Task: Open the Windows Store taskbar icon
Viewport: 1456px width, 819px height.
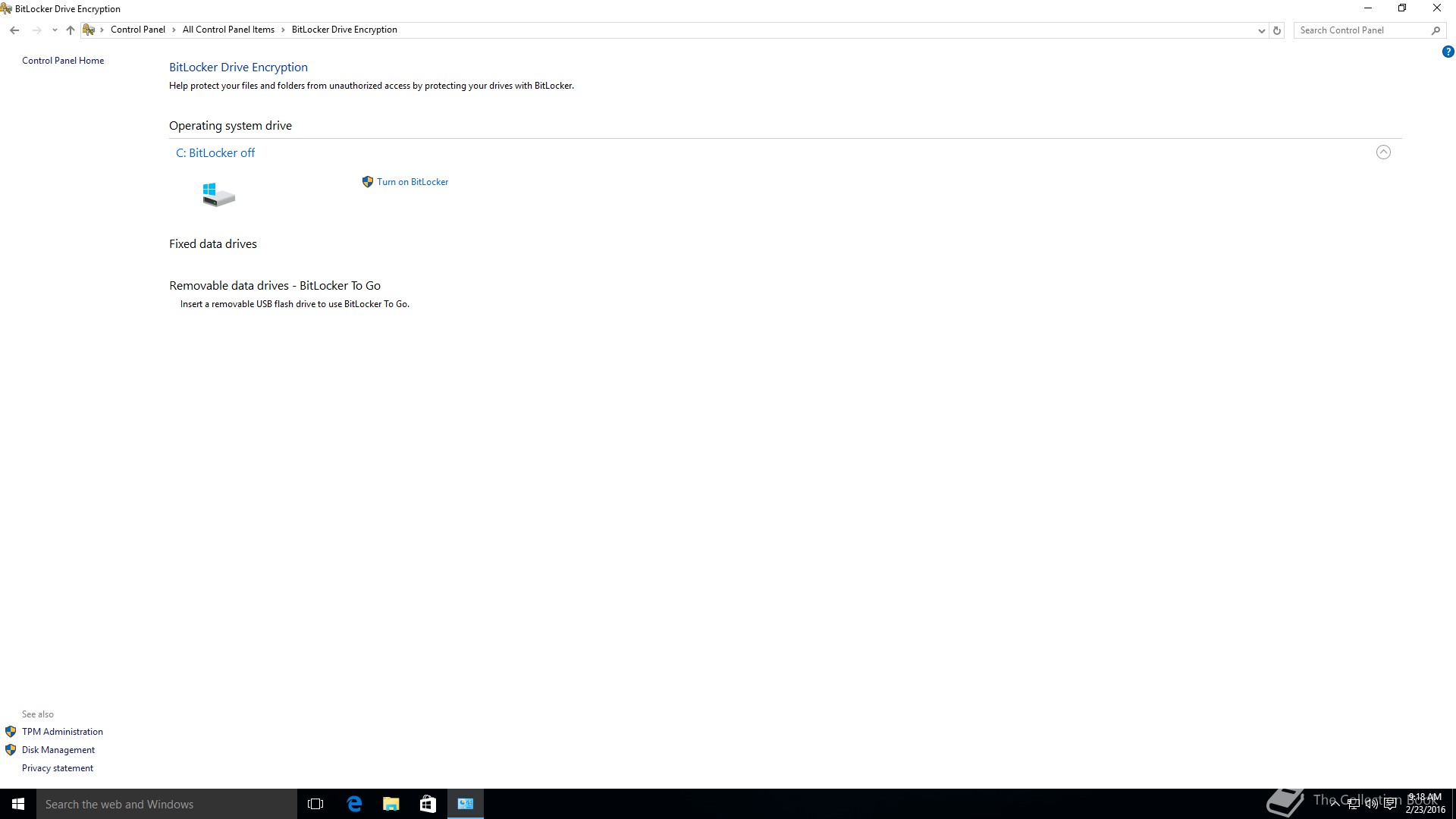Action: pyautogui.click(x=428, y=804)
